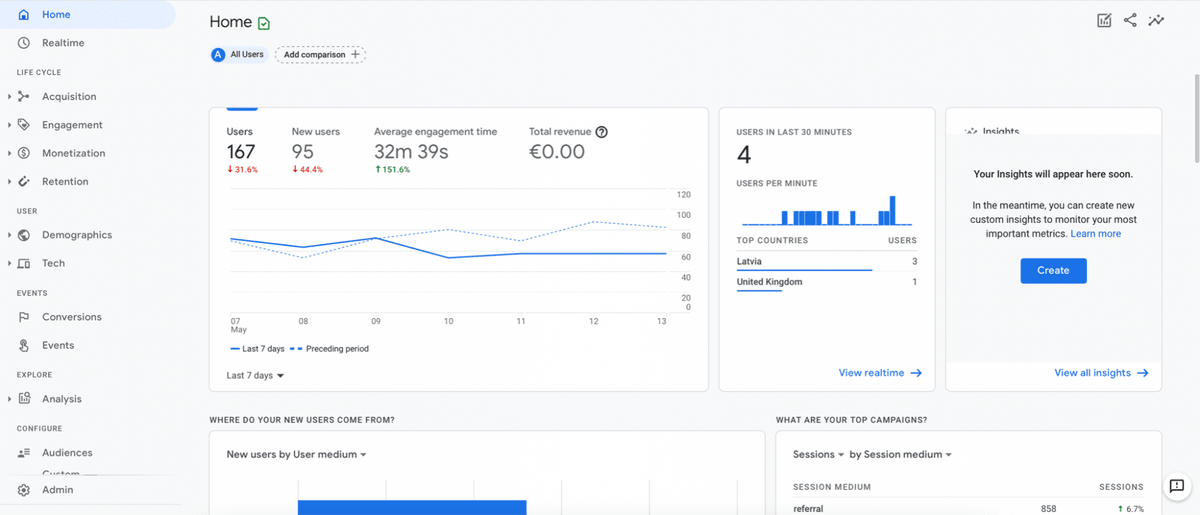
Task: Click the Latvia country row
Action: (x=826, y=262)
